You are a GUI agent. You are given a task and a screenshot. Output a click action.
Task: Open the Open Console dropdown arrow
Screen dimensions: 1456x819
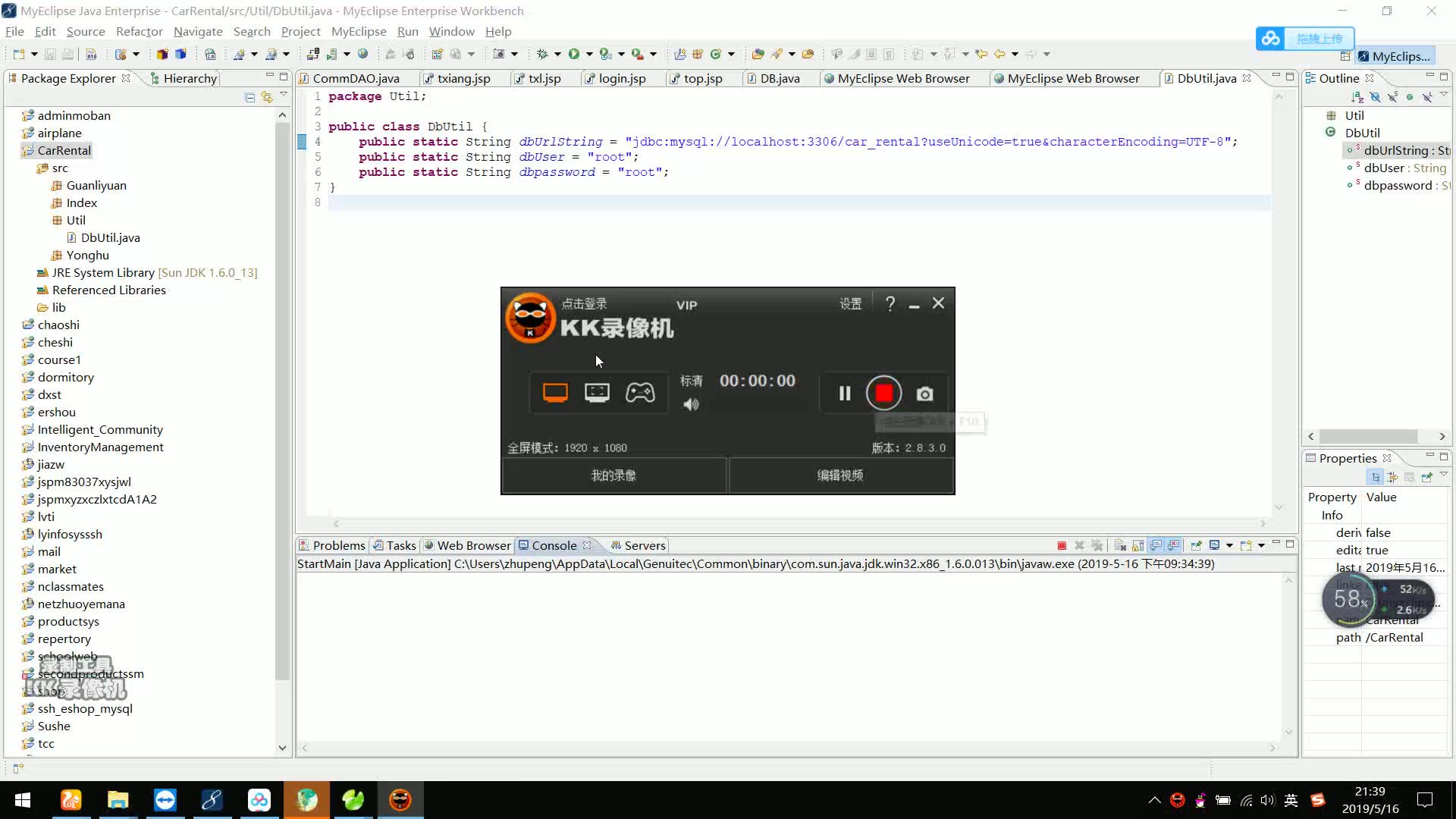(x=1261, y=545)
